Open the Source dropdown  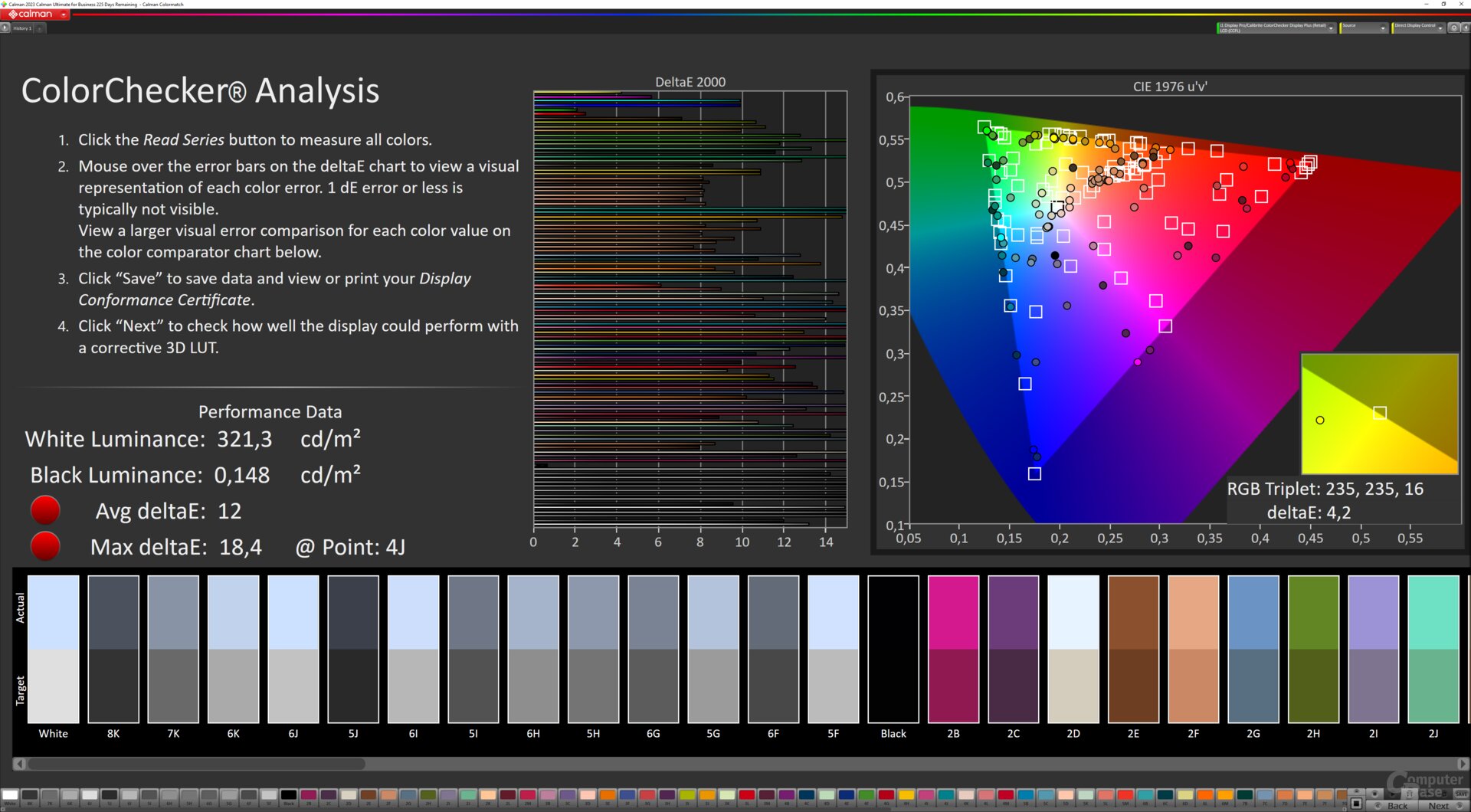tap(1364, 28)
